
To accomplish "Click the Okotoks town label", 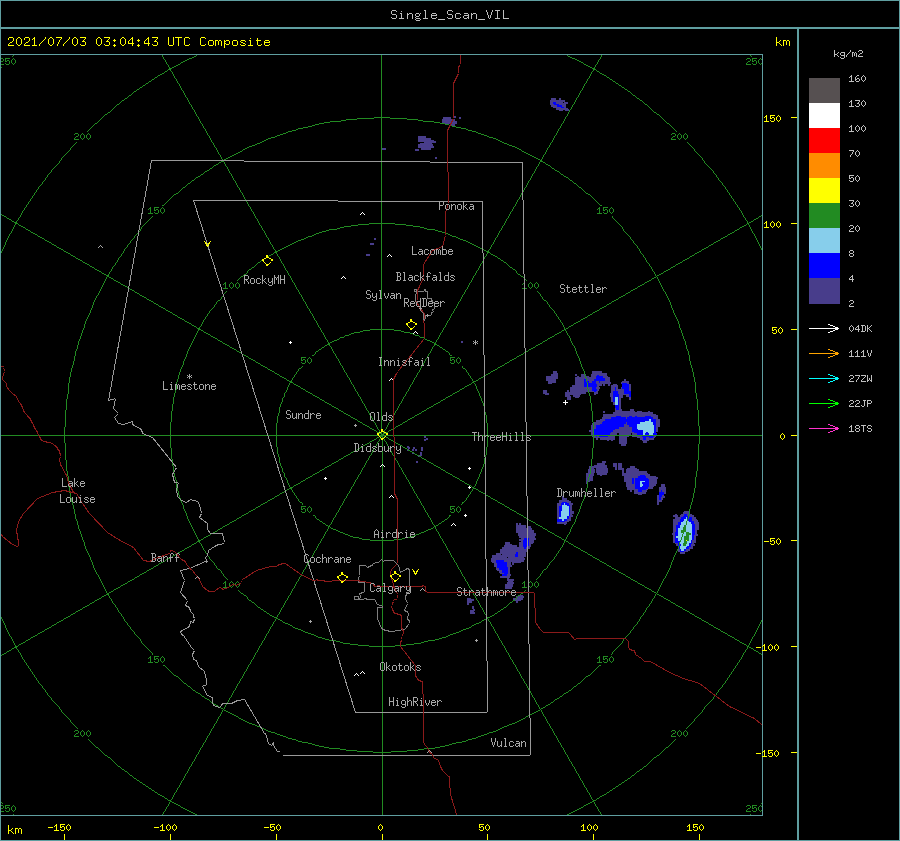I will click(x=400, y=667).
